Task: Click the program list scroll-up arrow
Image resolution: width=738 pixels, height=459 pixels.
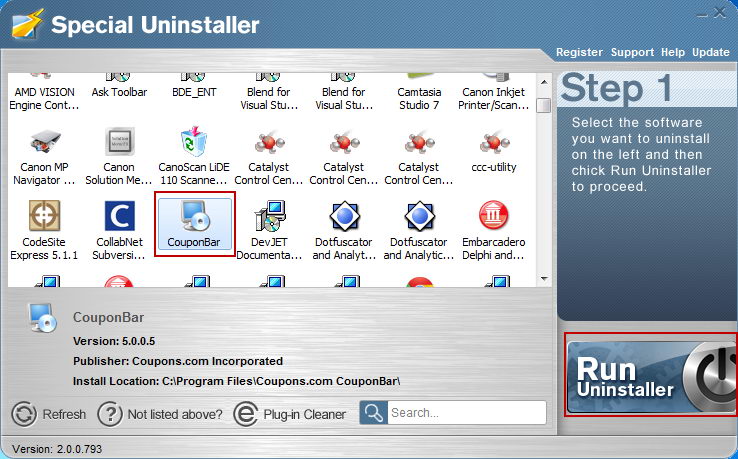Action: coord(544,82)
